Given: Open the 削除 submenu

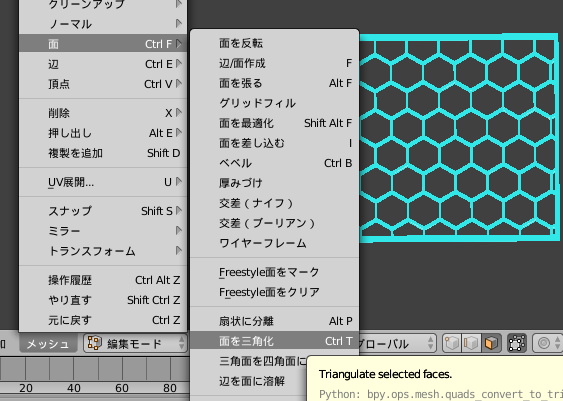Looking at the screenshot, I should (x=103, y=113).
